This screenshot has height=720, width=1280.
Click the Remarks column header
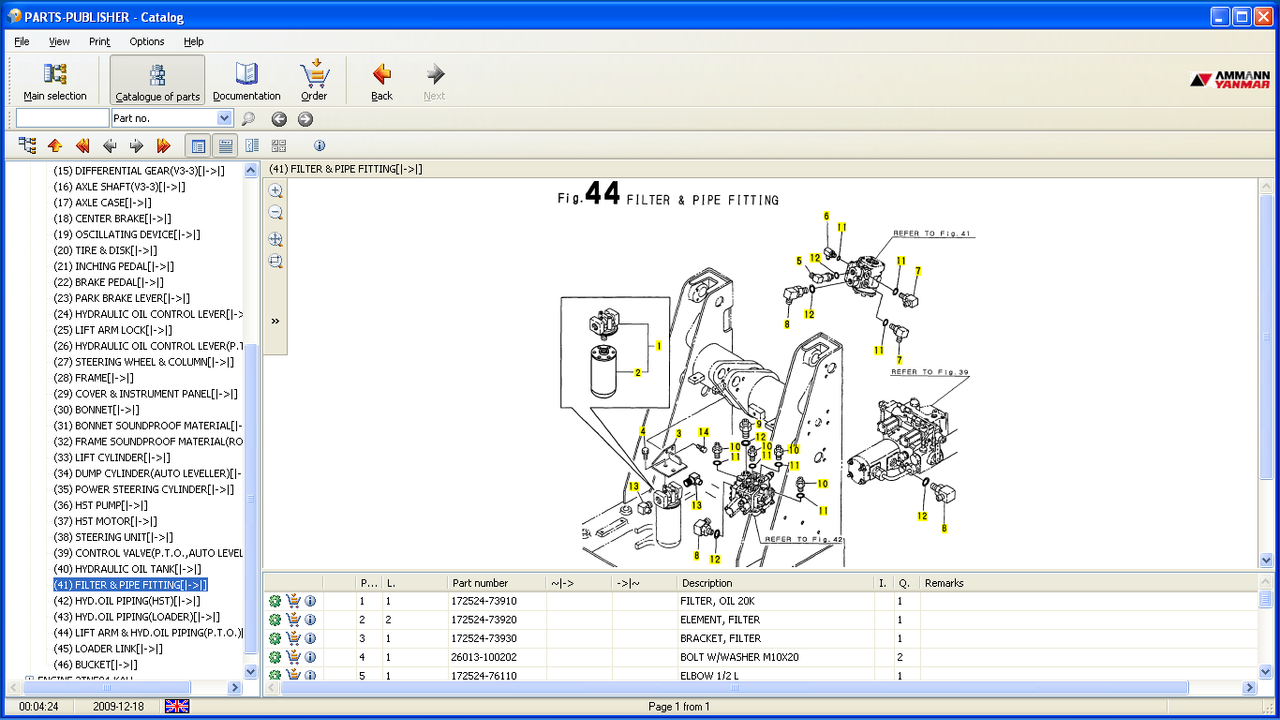(1088, 583)
